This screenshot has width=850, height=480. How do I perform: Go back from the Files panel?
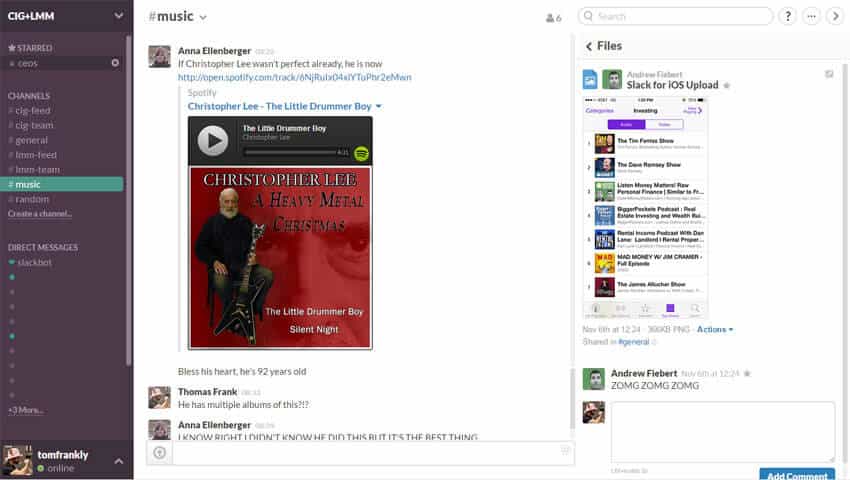[x=589, y=47]
